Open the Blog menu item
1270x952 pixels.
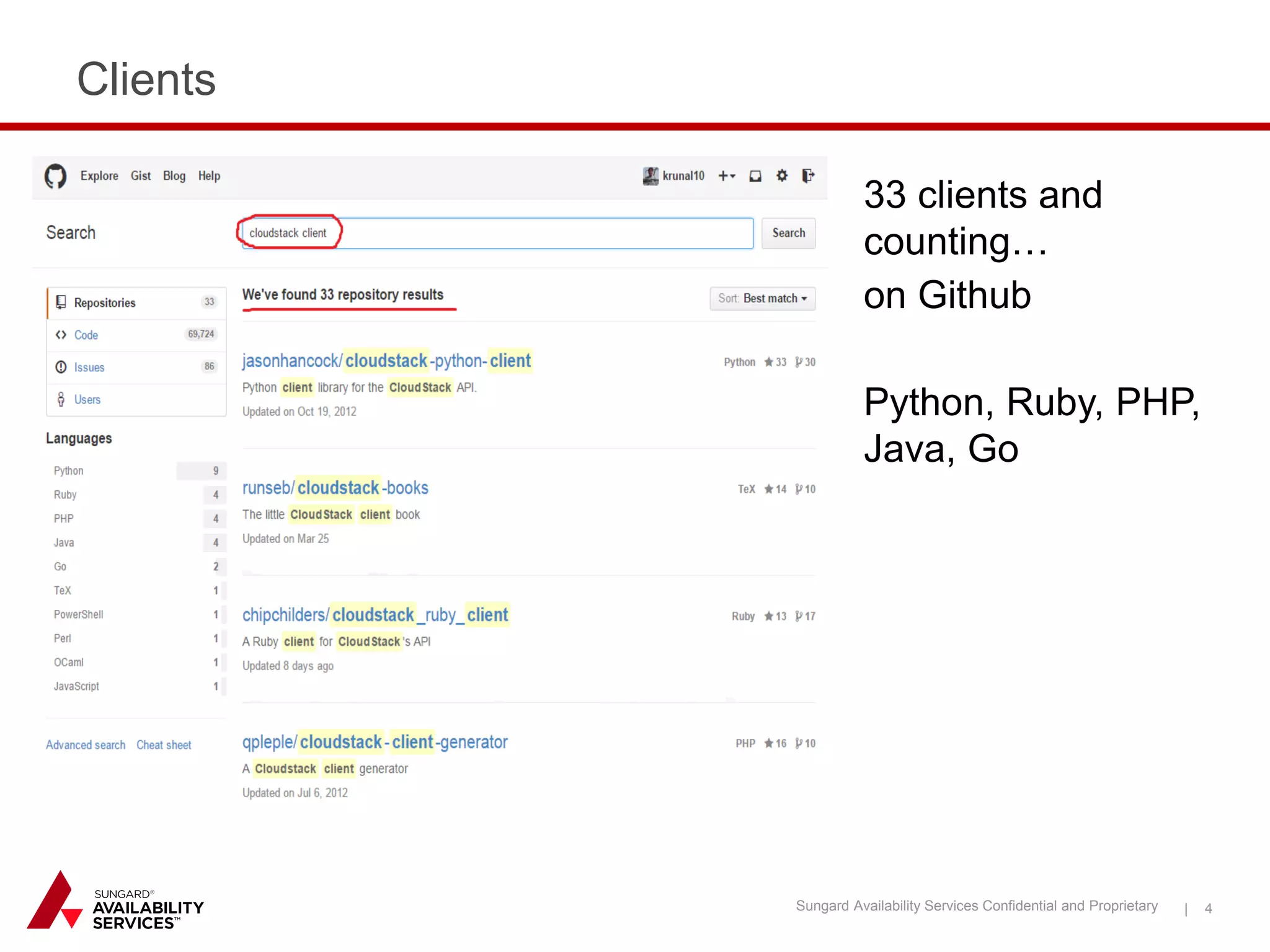coord(174,176)
